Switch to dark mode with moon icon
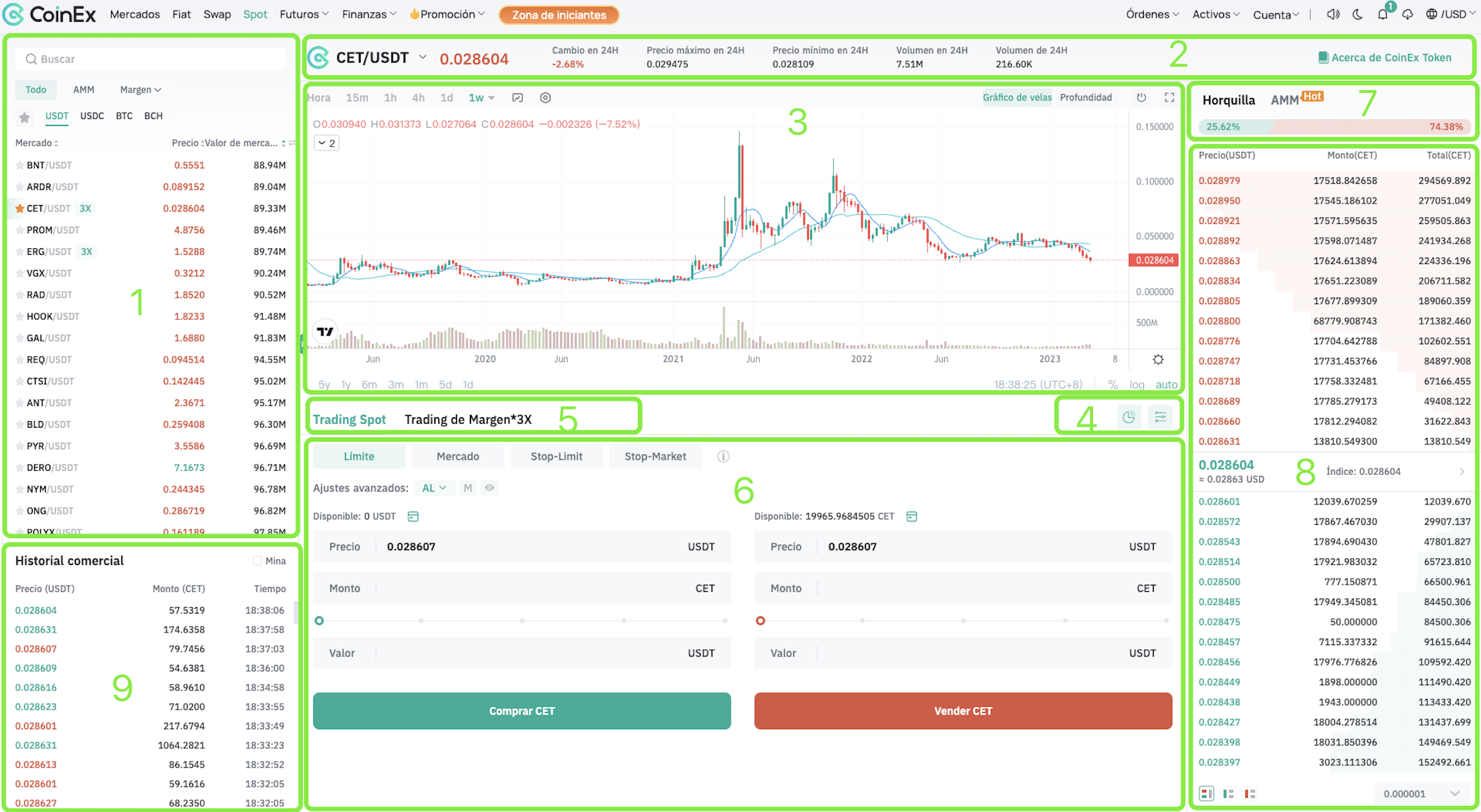The image size is (1481, 812). click(1357, 14)
